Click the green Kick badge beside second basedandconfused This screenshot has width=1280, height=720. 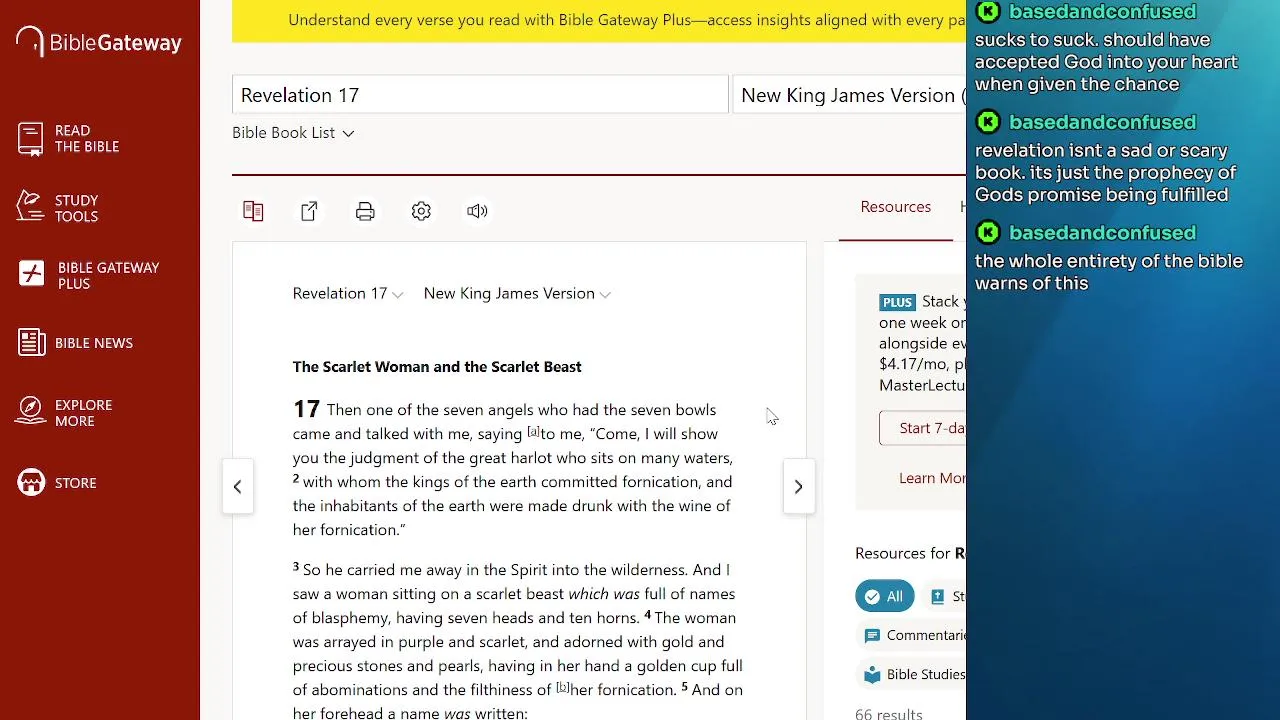(988, 122)
